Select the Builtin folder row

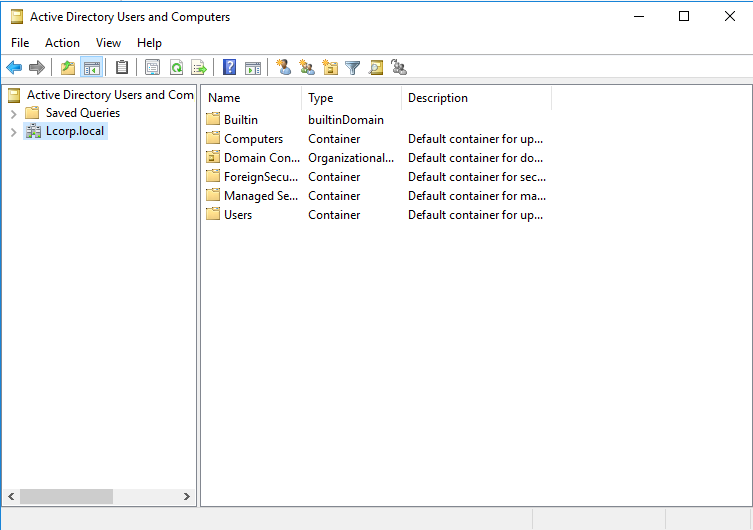241,120
